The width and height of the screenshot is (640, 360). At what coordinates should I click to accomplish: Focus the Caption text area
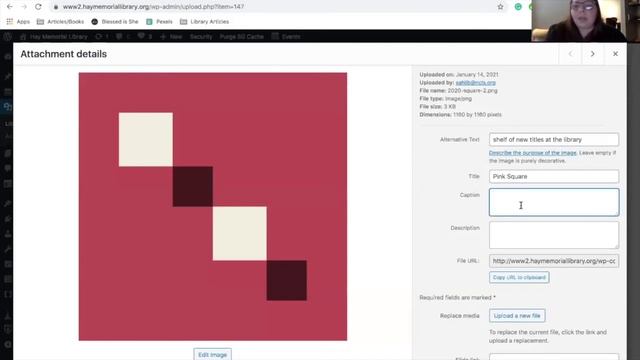tap(554, 202)
